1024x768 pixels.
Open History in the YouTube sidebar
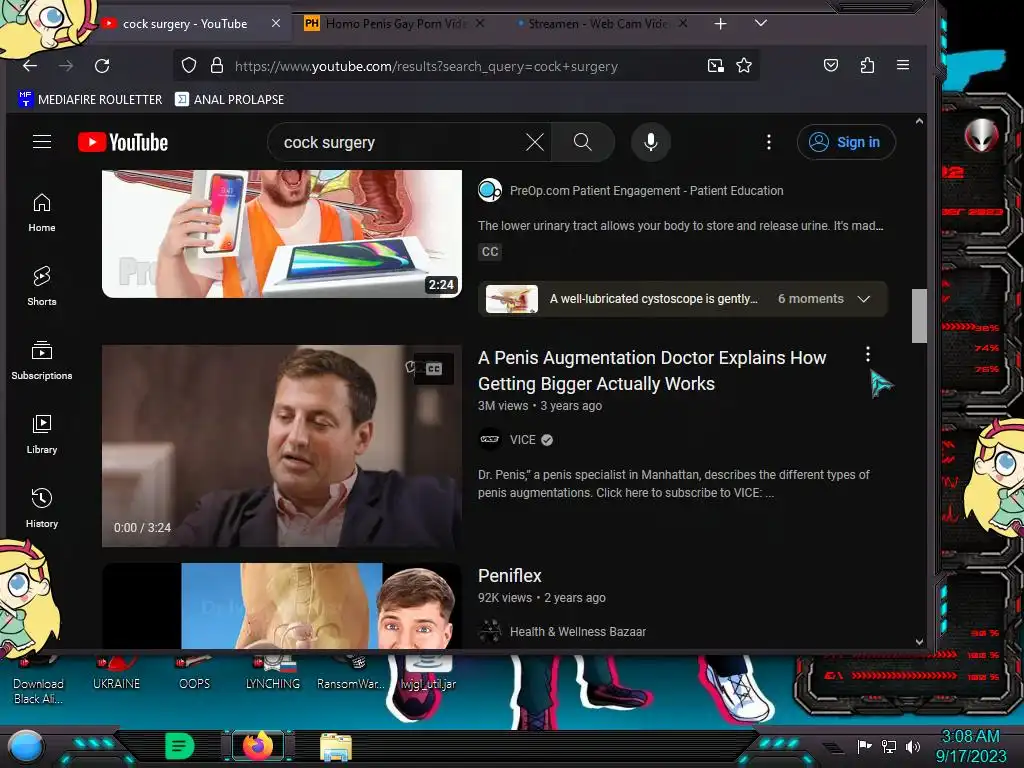[42, 508]
